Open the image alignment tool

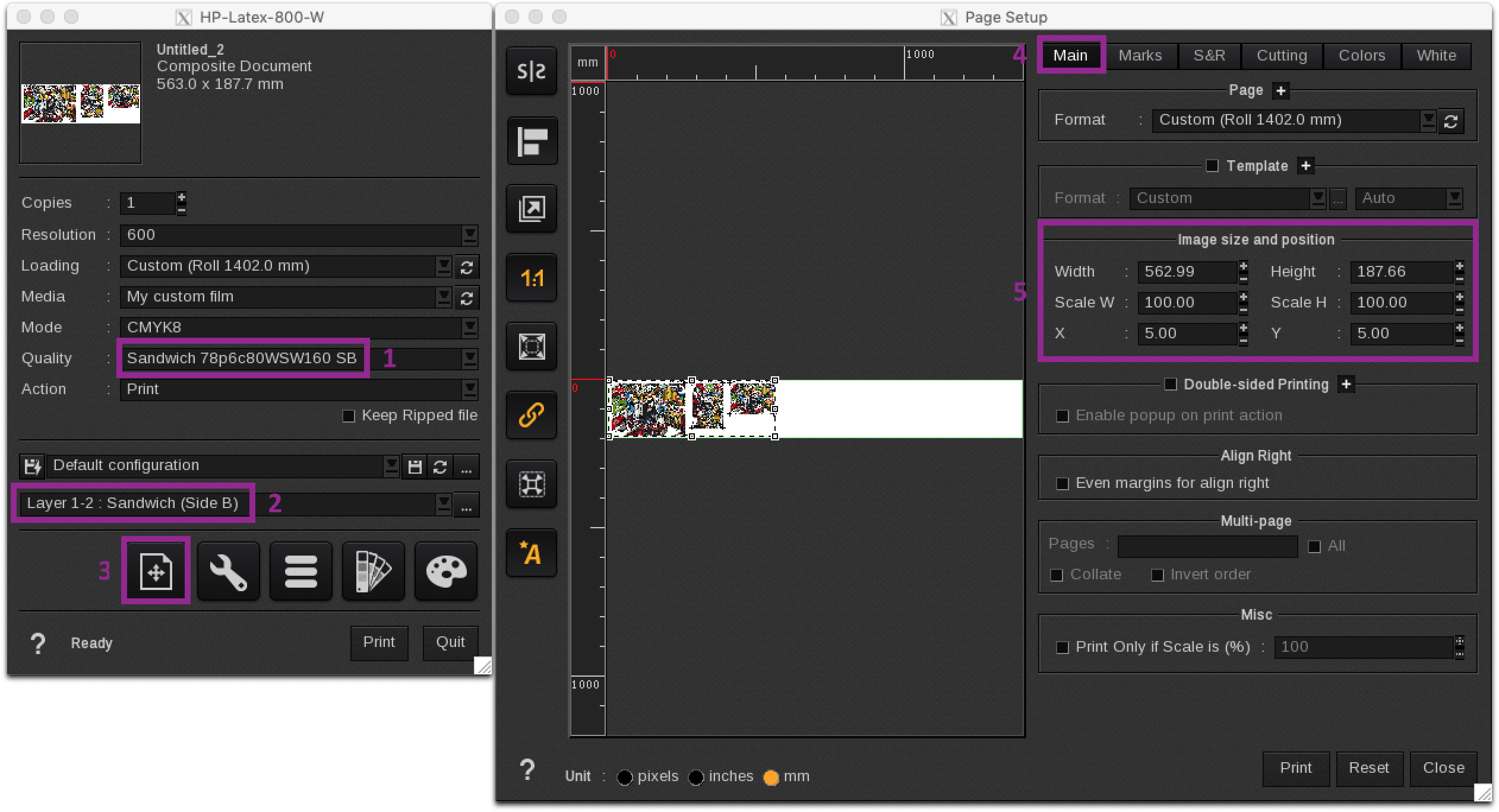pyautogui.click(x=530, y=141)
